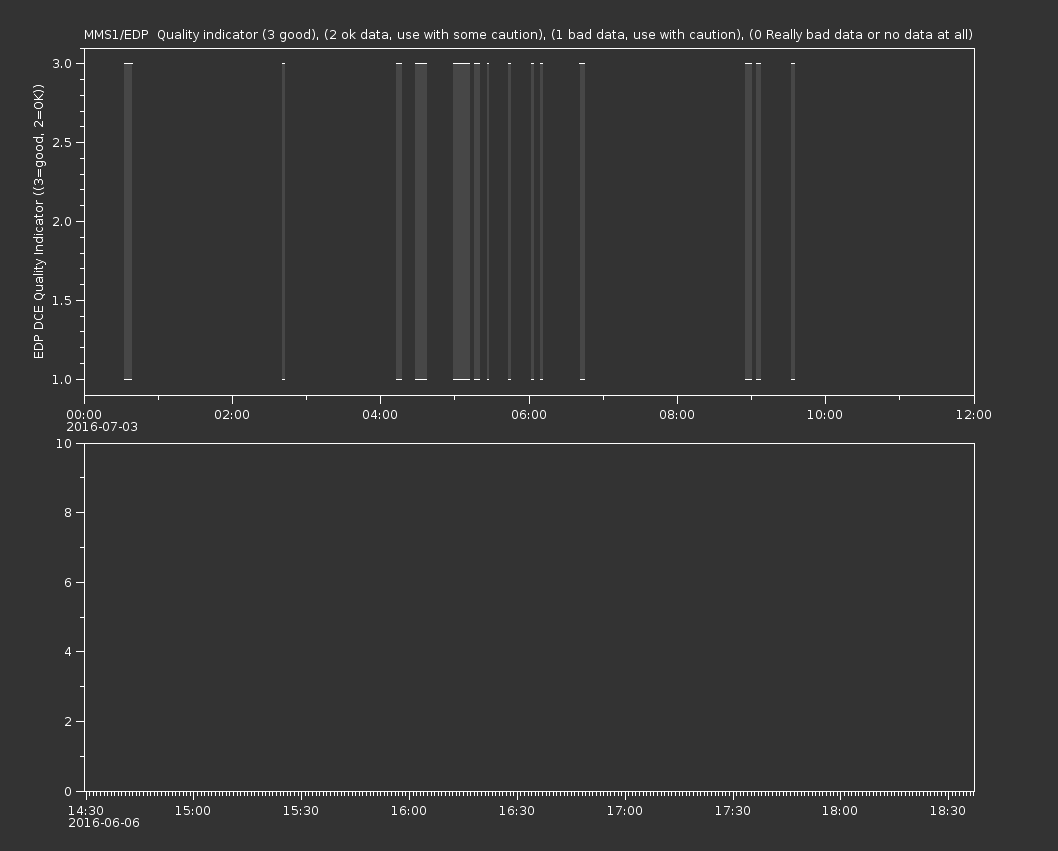Viewport: 1058px width, 851px height.
Task: Click the 04:00 time axis label
Action: [x=380, y=414]
